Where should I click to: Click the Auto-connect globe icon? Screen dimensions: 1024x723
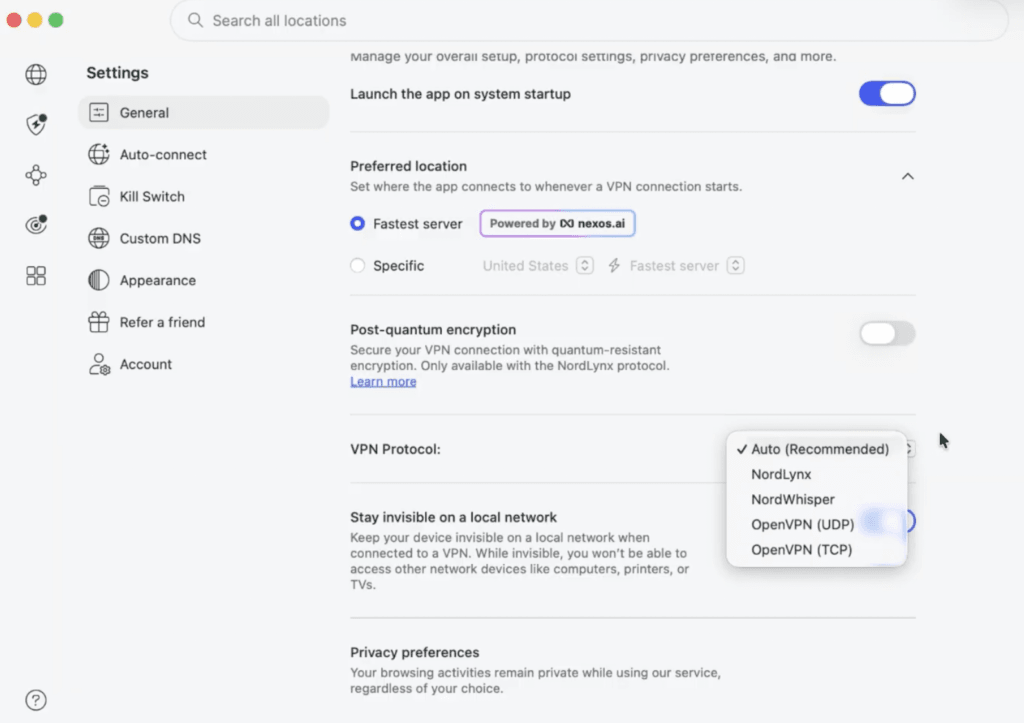click(99, 154)
